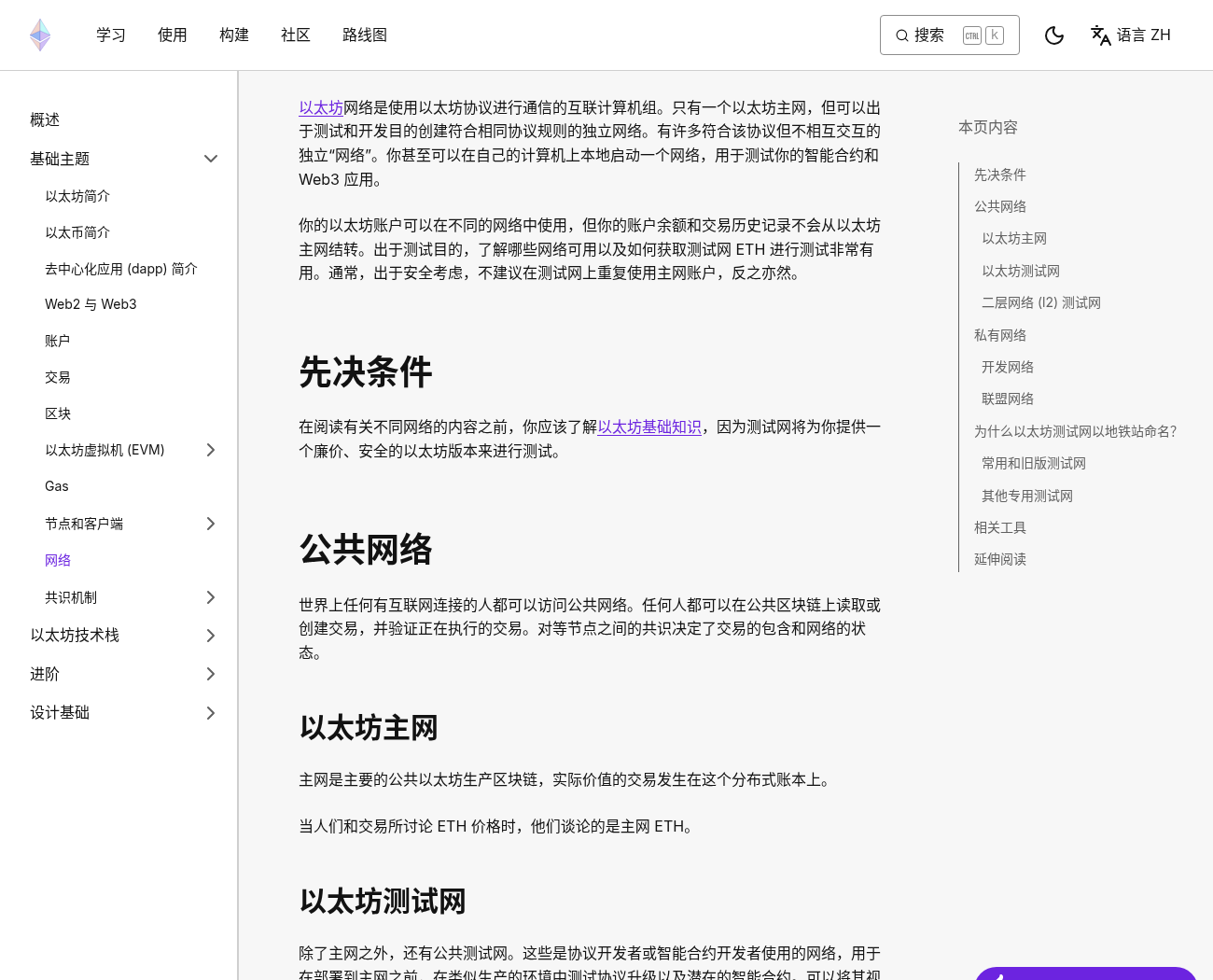Open 账户 in the sidebar

(x=58, y=341)
